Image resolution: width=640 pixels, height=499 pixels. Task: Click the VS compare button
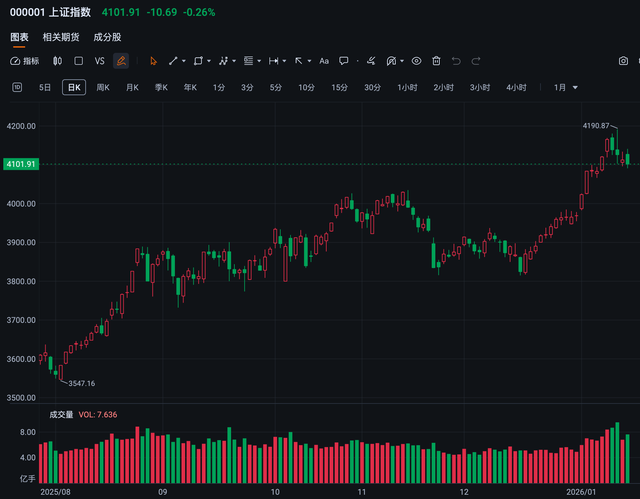click(x=99, y=61)
